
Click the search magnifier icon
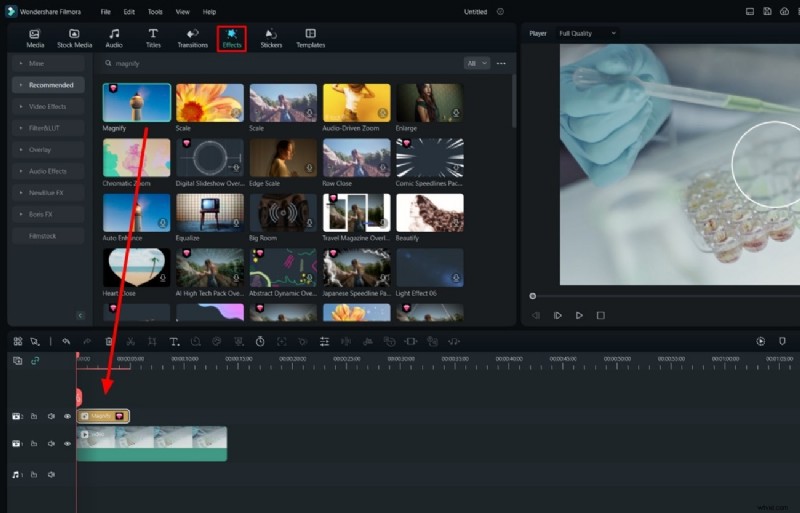[x=108, y=63]
